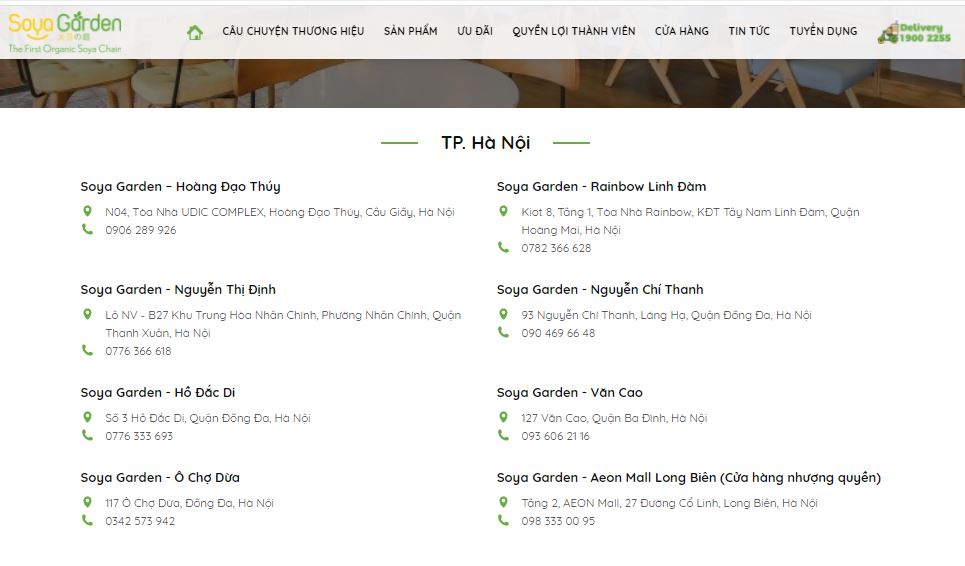Click the green home icon
965x566 pixels.
point(195,32)
